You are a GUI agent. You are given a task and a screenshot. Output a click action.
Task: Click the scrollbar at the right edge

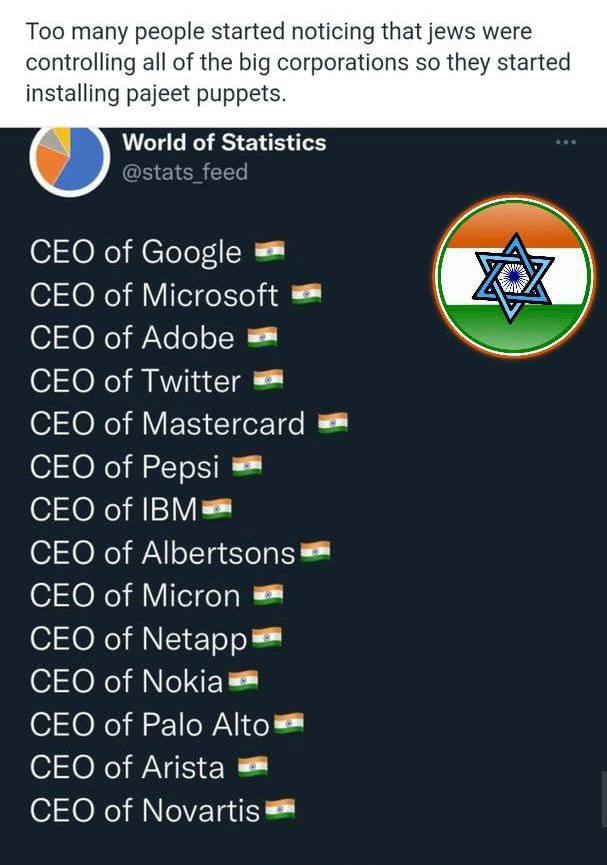point(604,800)
